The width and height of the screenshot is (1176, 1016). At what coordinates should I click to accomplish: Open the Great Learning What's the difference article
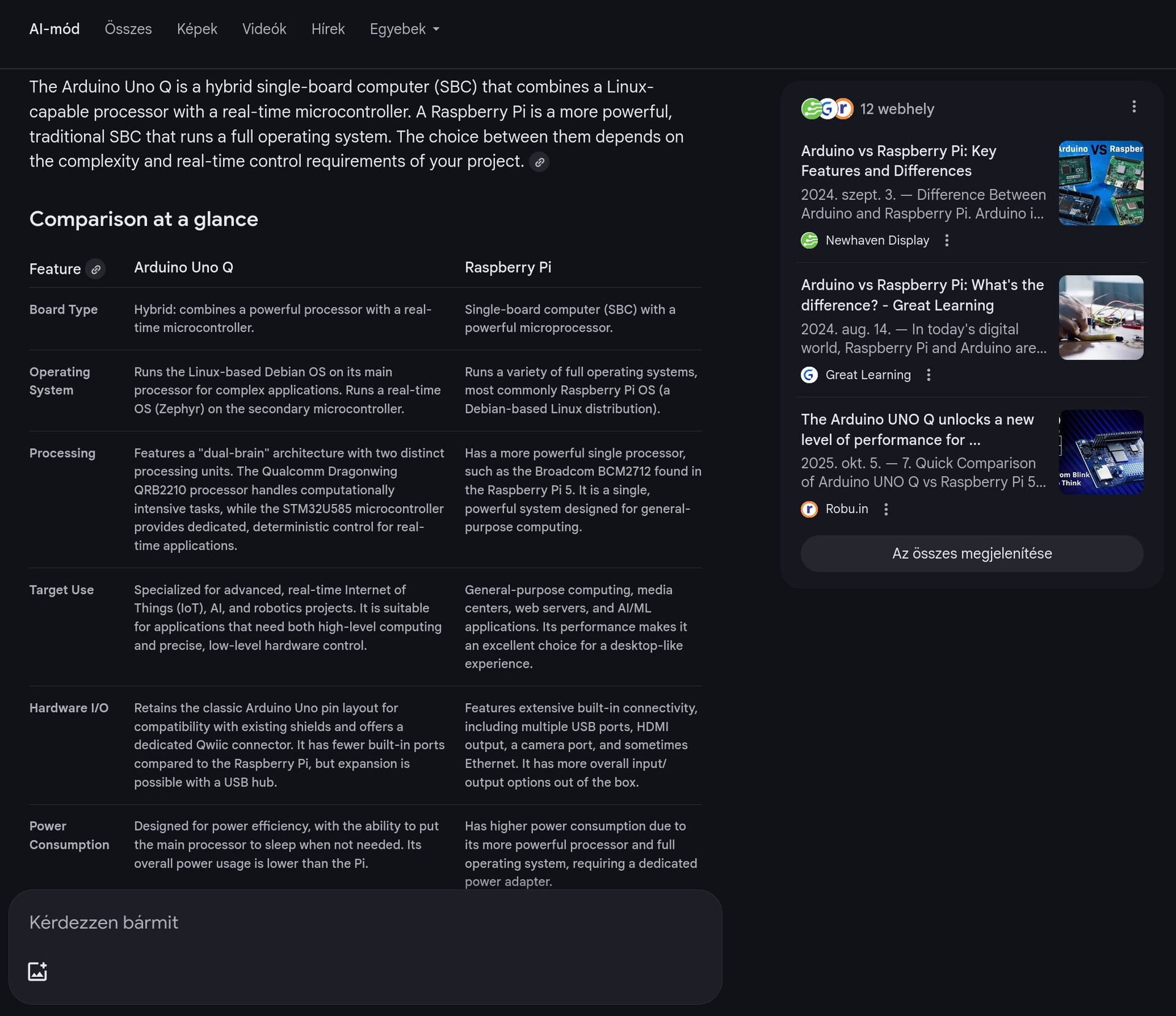click(x=922, y=295)
